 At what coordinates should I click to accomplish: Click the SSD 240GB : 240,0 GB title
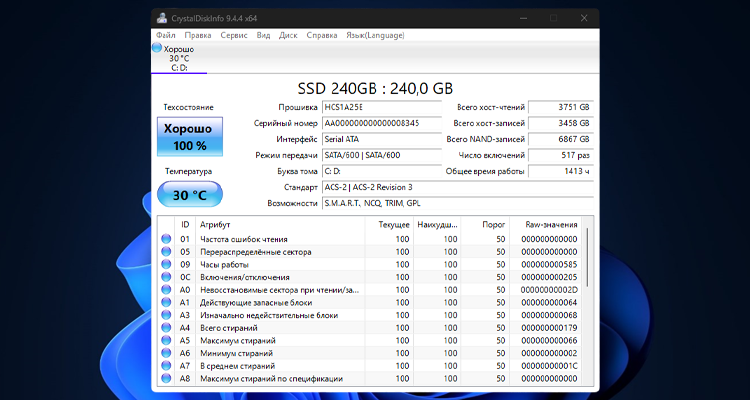[x=375, y=89]
